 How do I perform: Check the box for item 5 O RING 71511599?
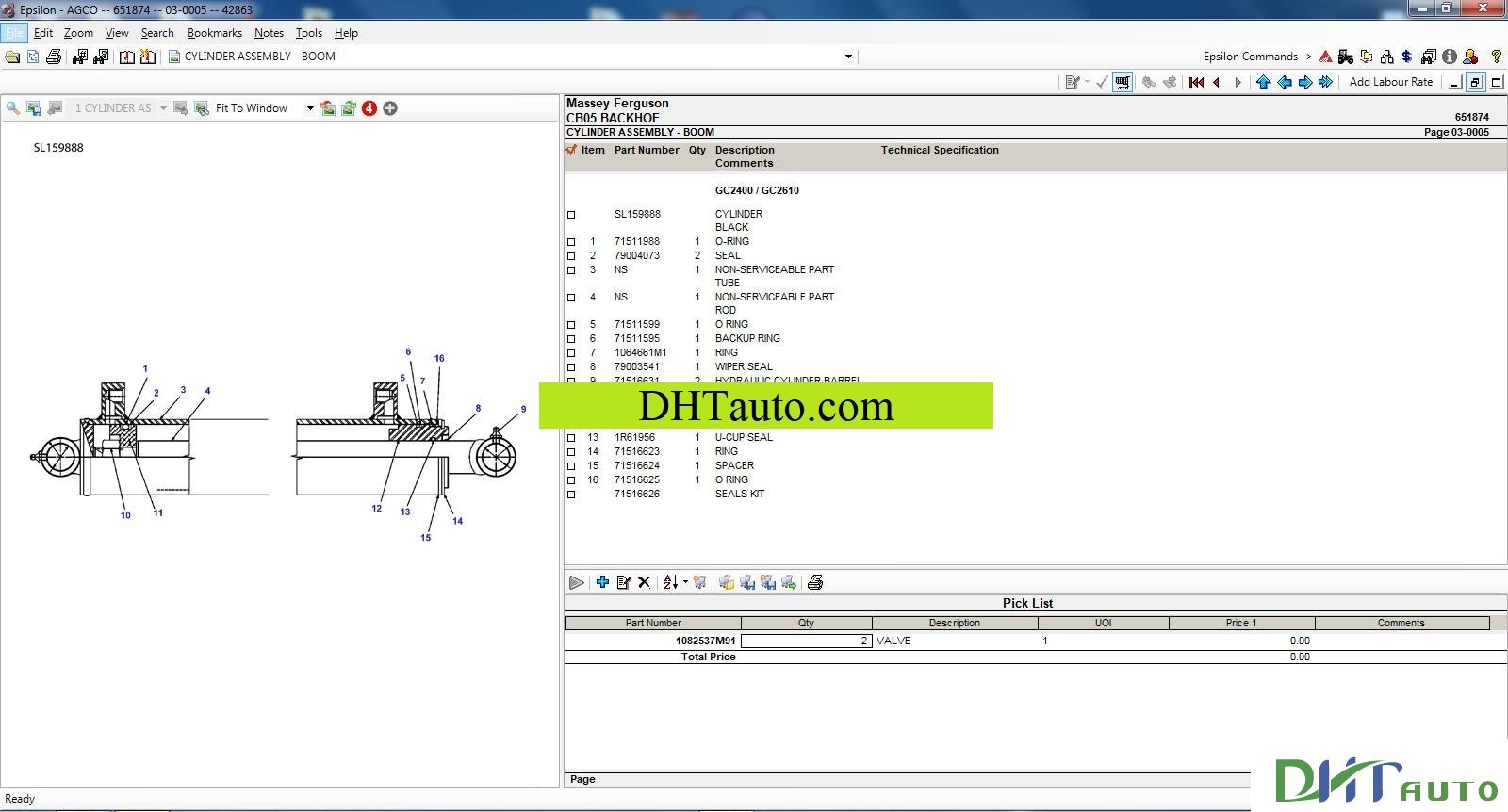(571, 325)
